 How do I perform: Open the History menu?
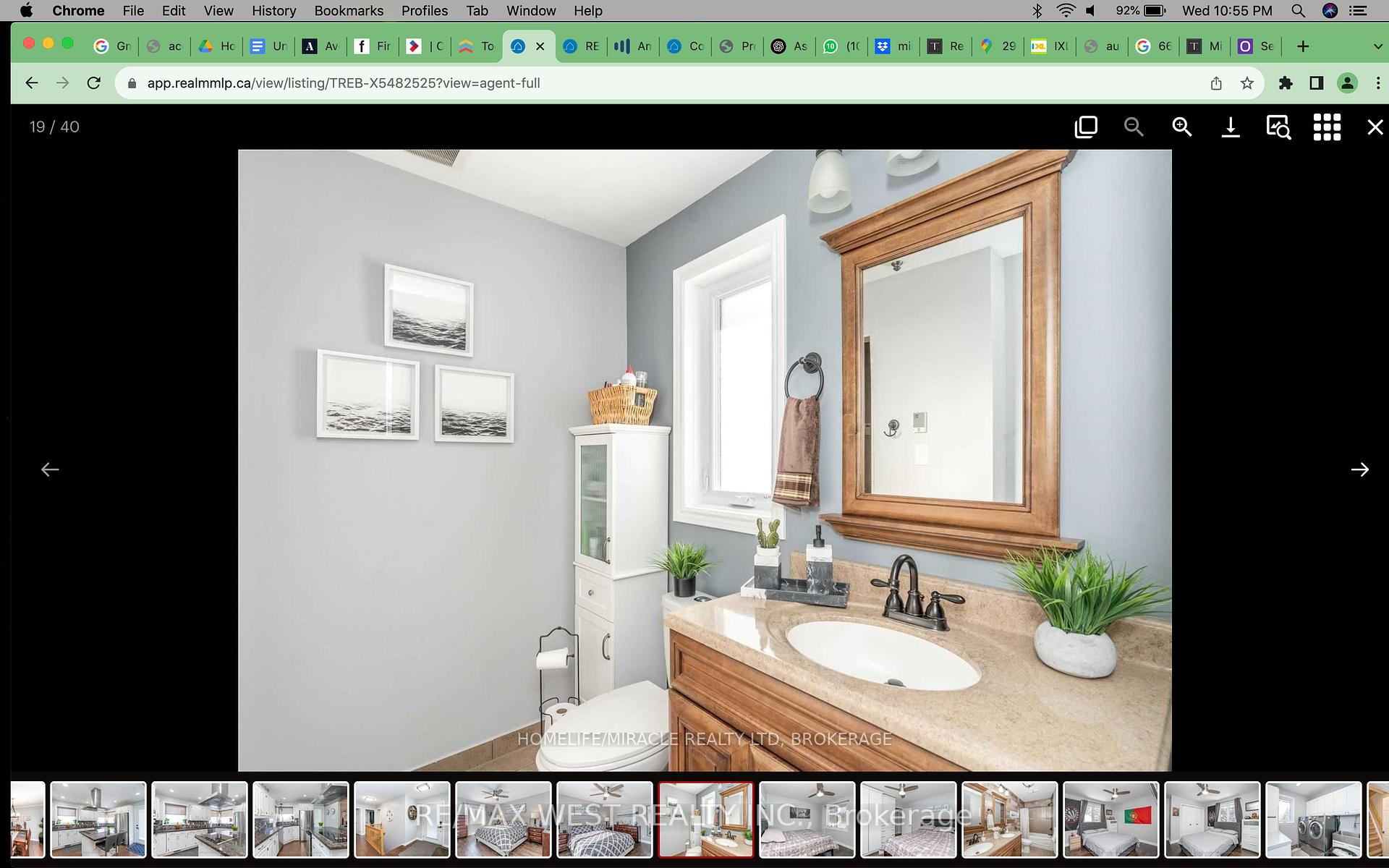coord(273,11)
